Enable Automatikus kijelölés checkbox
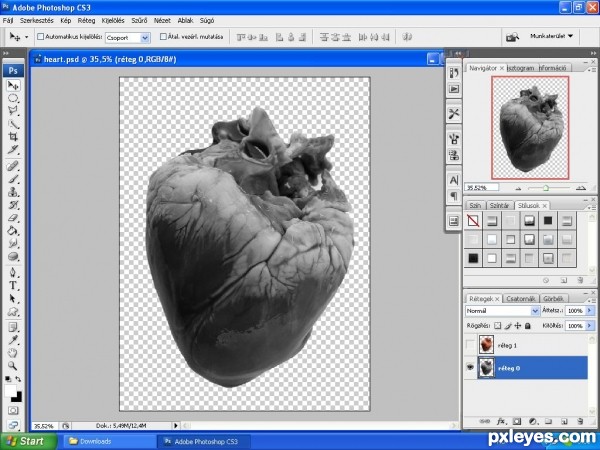 pos(41,37)
